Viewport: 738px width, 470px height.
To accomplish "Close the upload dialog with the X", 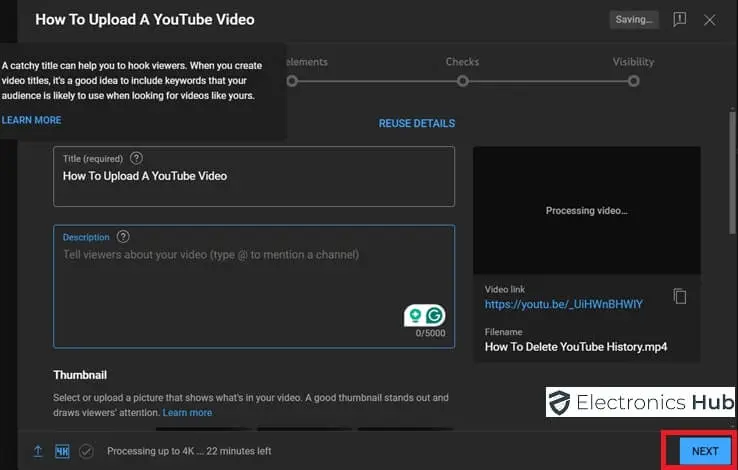I will 710,20.
